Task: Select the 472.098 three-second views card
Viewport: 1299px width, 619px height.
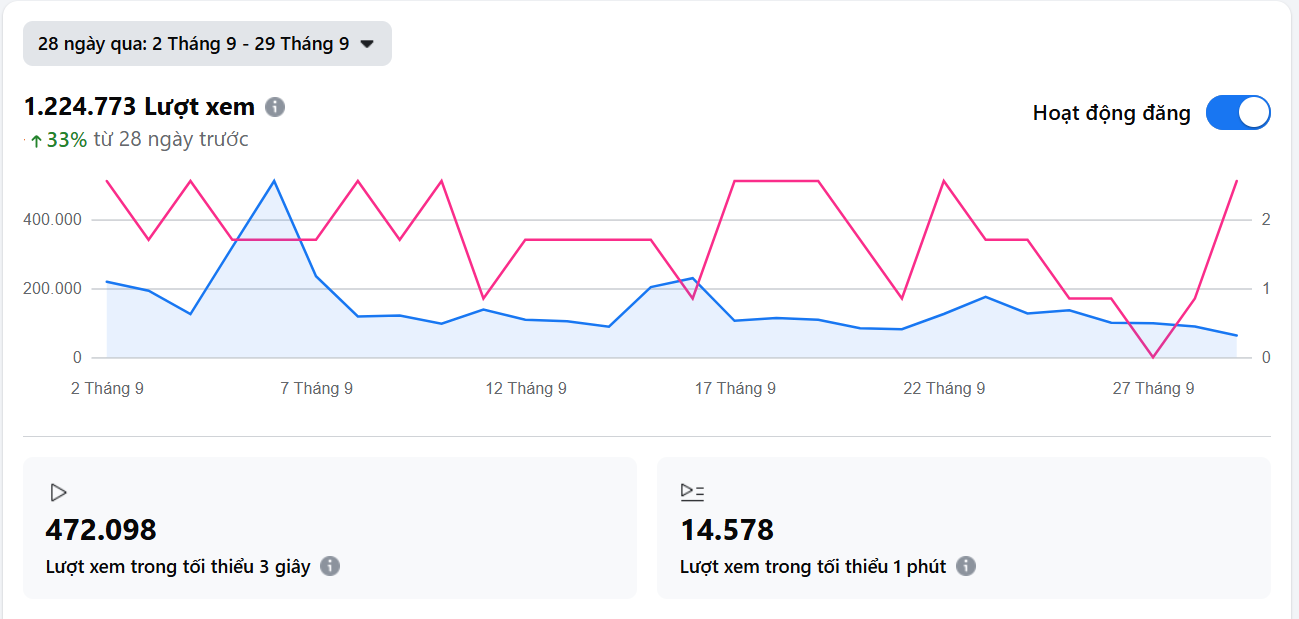Action: point(329,528)
